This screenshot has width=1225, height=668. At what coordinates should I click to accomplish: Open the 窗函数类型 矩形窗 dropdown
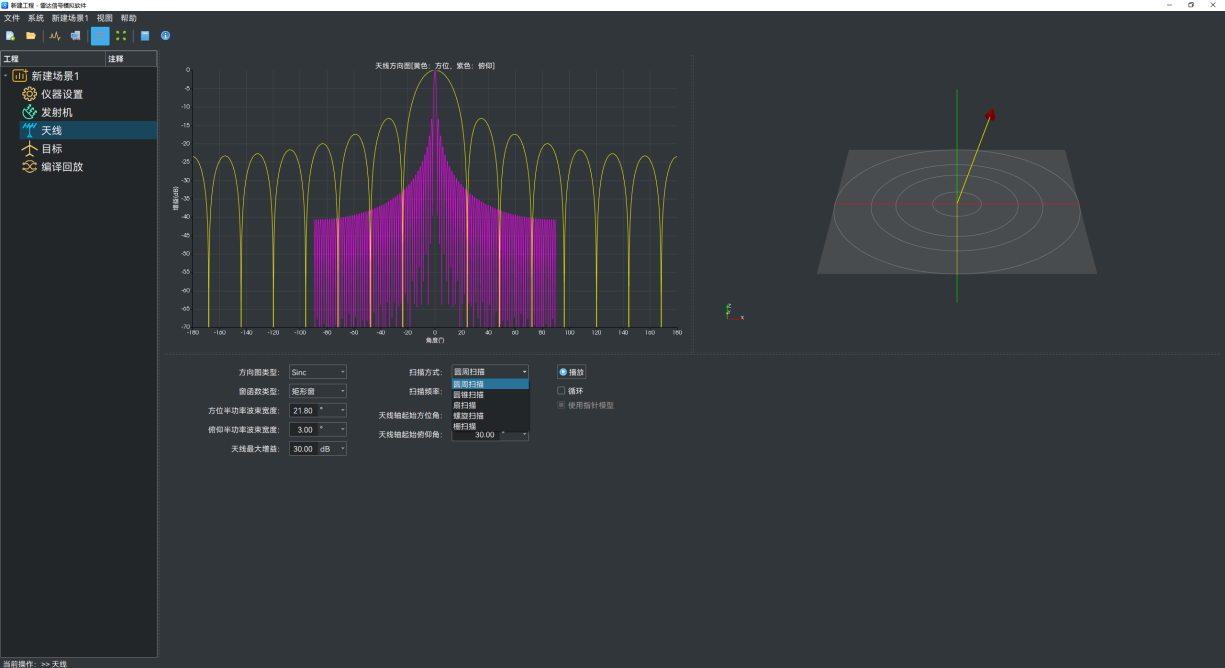(x=318, y=391)
